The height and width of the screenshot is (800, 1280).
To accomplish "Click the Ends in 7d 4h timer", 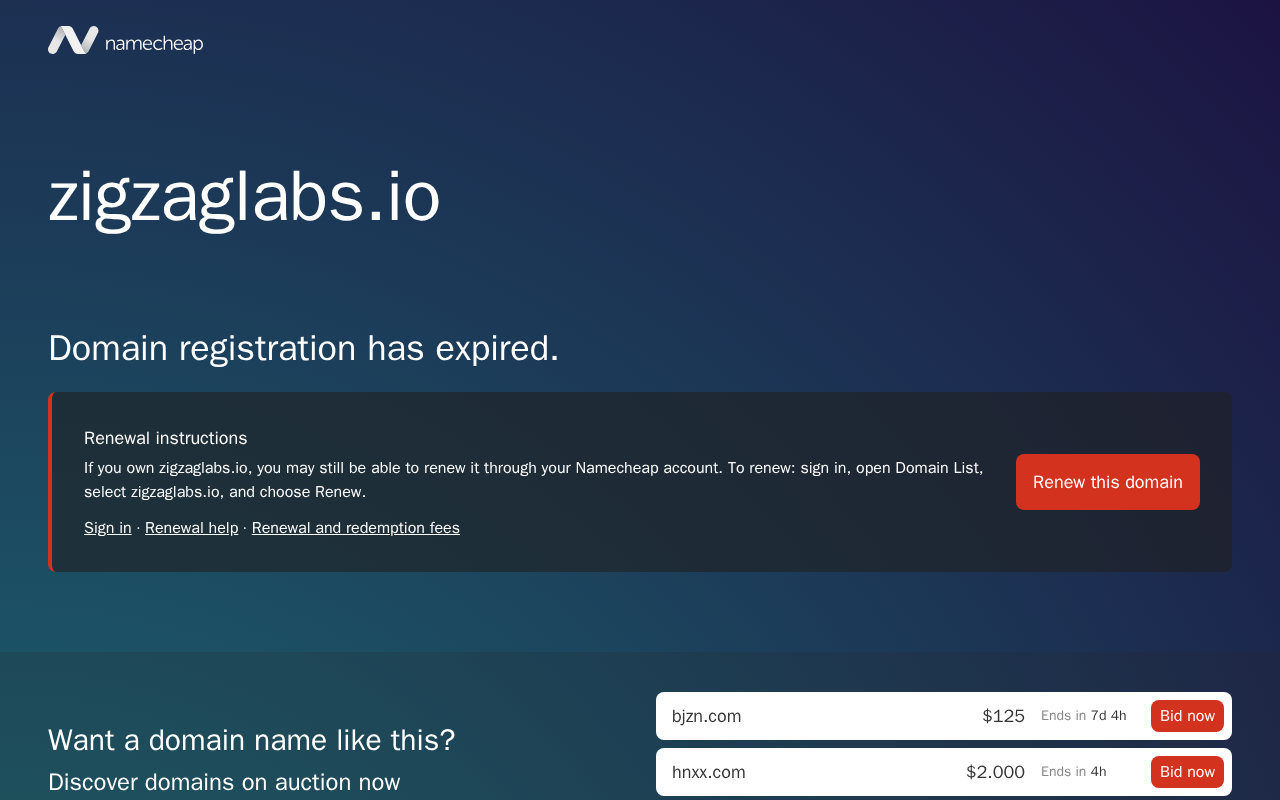I will tap(1084, 716).
